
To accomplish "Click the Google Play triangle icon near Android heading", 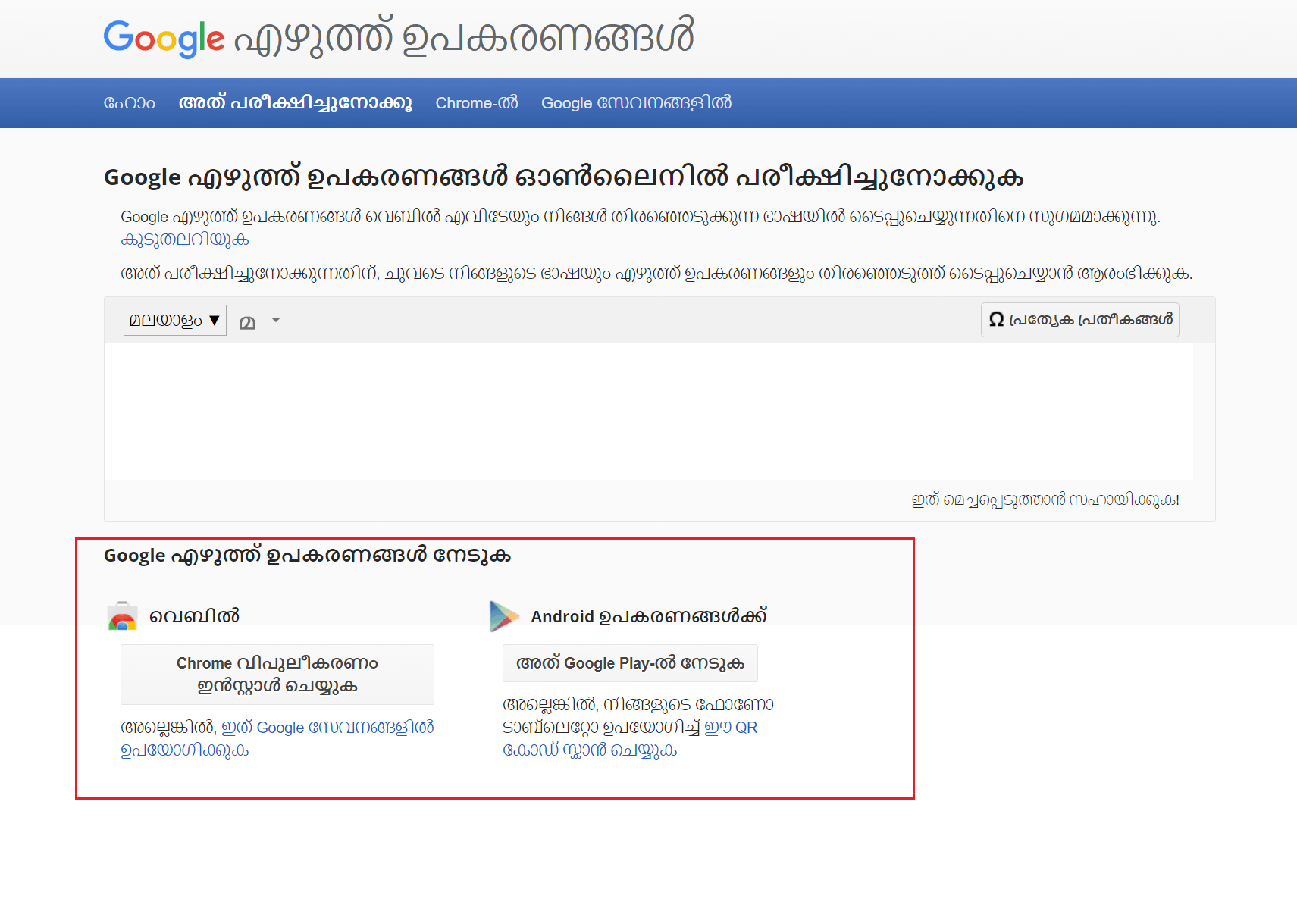I will 503,616.
